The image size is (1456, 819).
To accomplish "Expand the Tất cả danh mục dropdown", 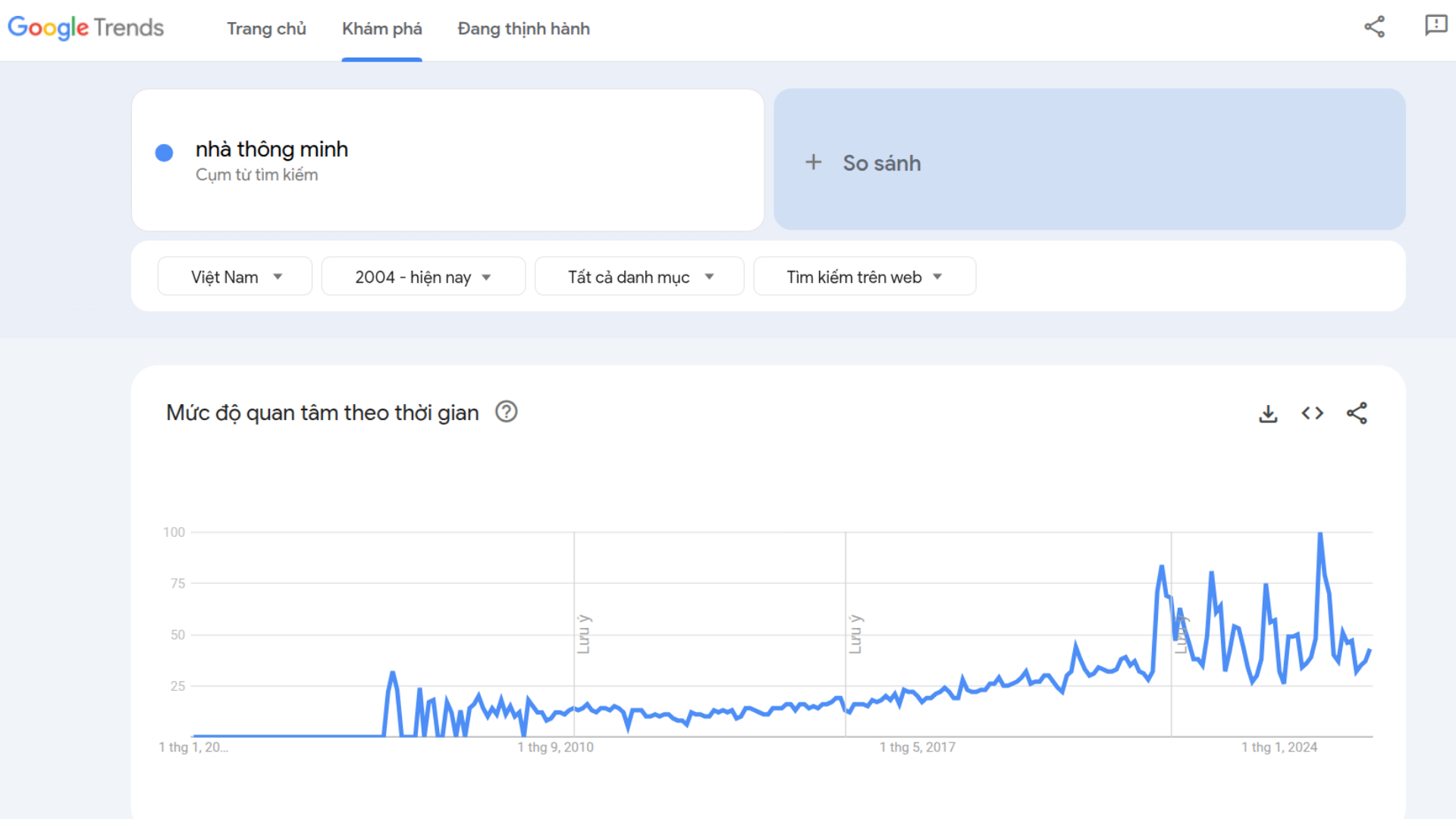I will click(x=639, y=277).
